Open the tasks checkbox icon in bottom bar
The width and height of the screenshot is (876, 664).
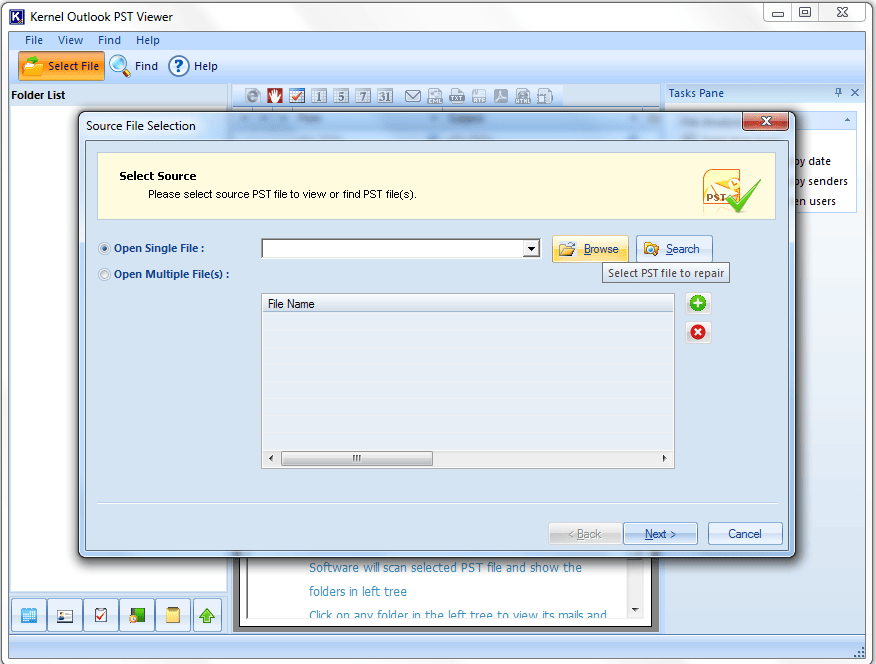(x=101, y=615)
